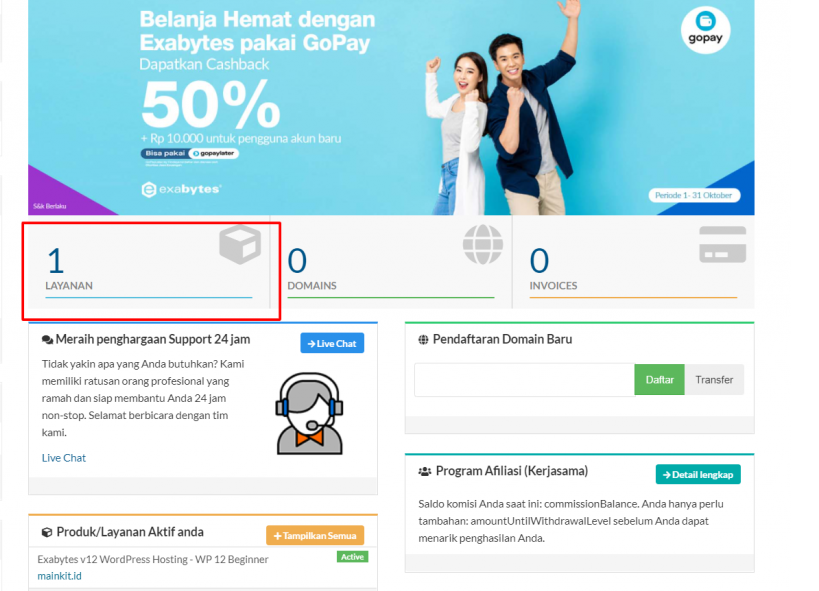The image size is (819, 591).
Task: Follow the Live Chat text link
Action: (x=64, y=458)
